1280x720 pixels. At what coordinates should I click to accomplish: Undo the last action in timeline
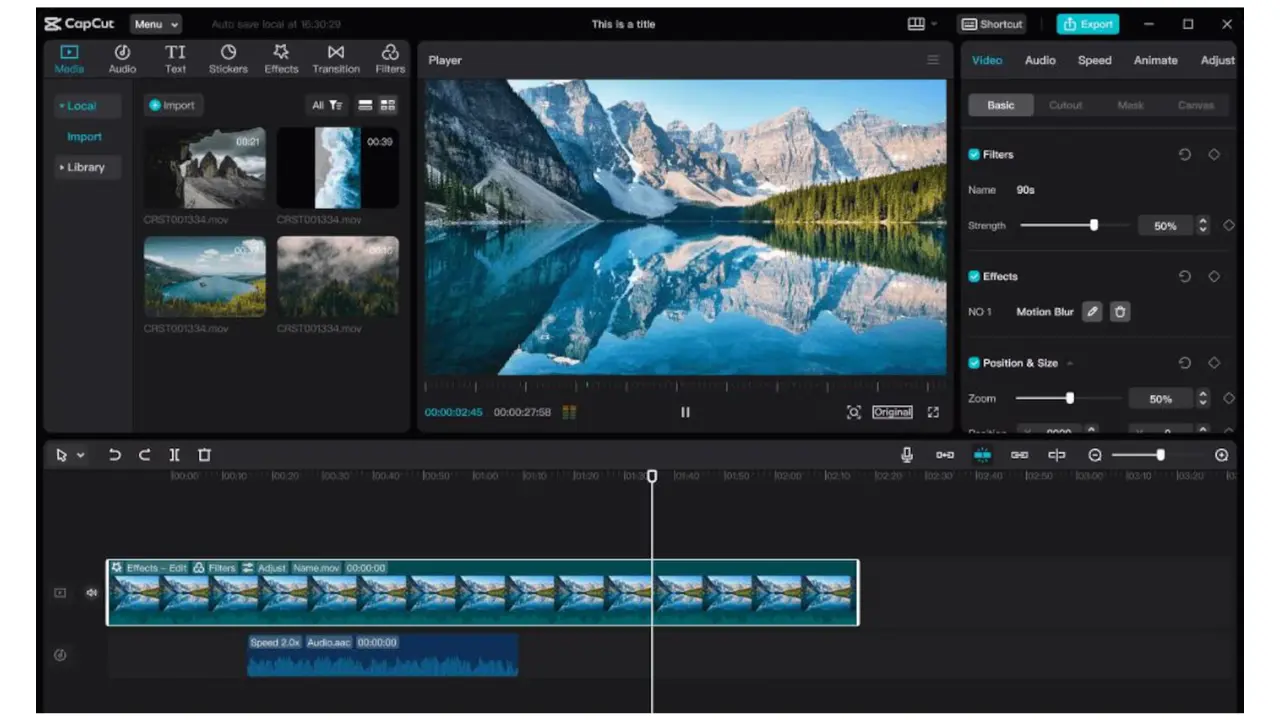115,455
